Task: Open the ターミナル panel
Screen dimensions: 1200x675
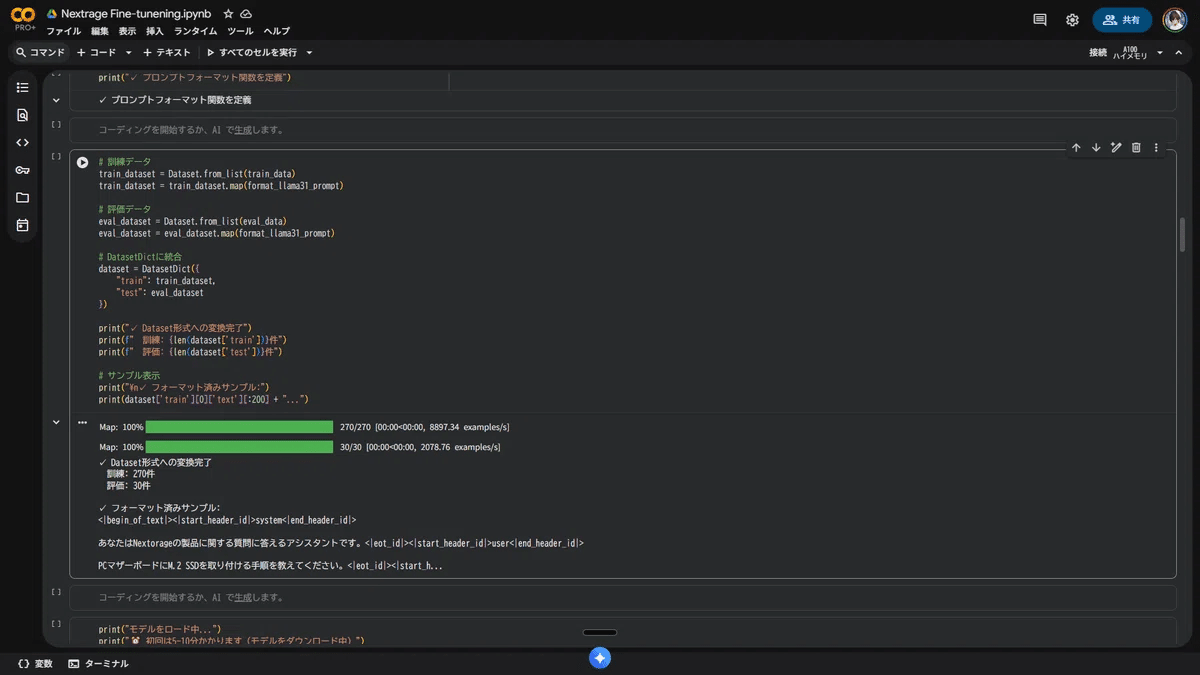Action: pyautogui.click(x=98, y=664)
